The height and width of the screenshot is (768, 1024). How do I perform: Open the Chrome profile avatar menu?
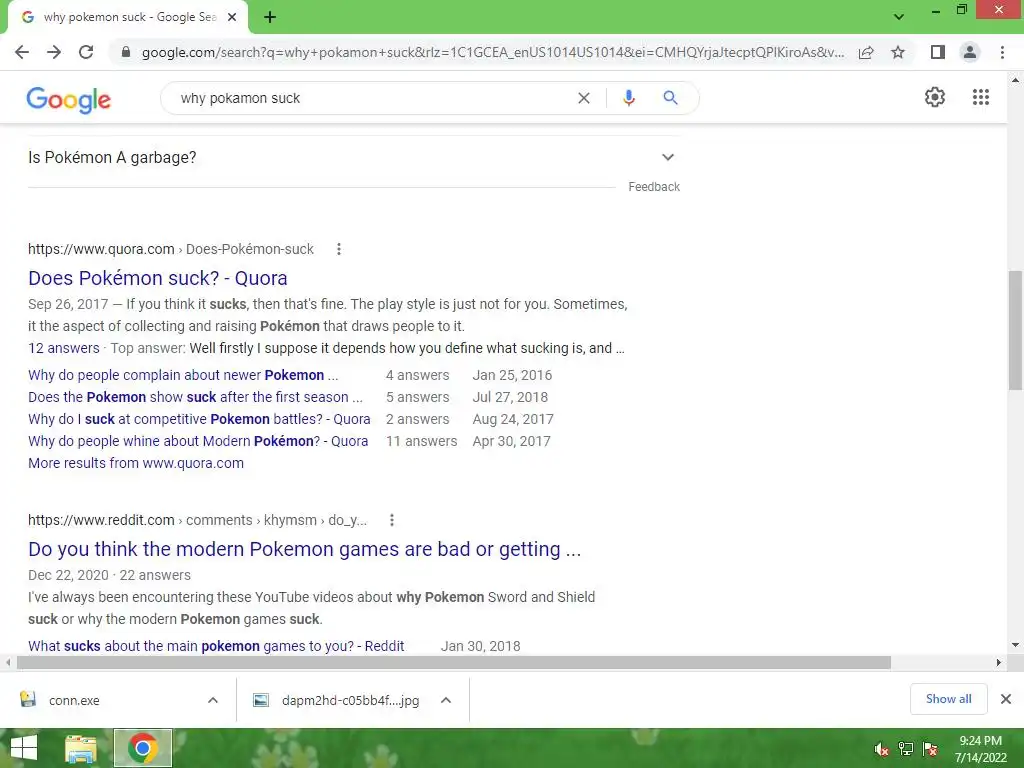pos(970,52)
